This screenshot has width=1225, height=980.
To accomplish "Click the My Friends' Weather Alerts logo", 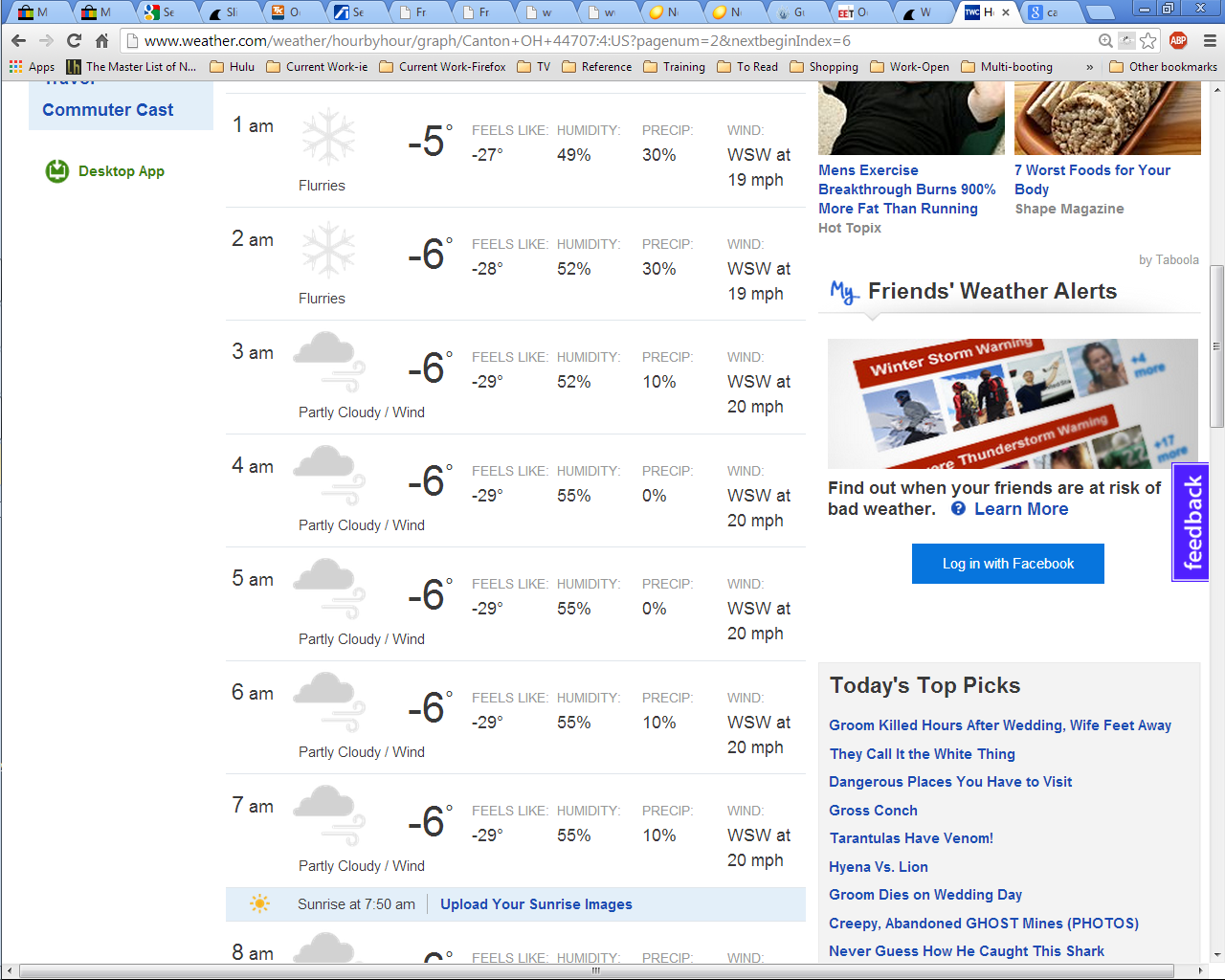I will [844, 292].
